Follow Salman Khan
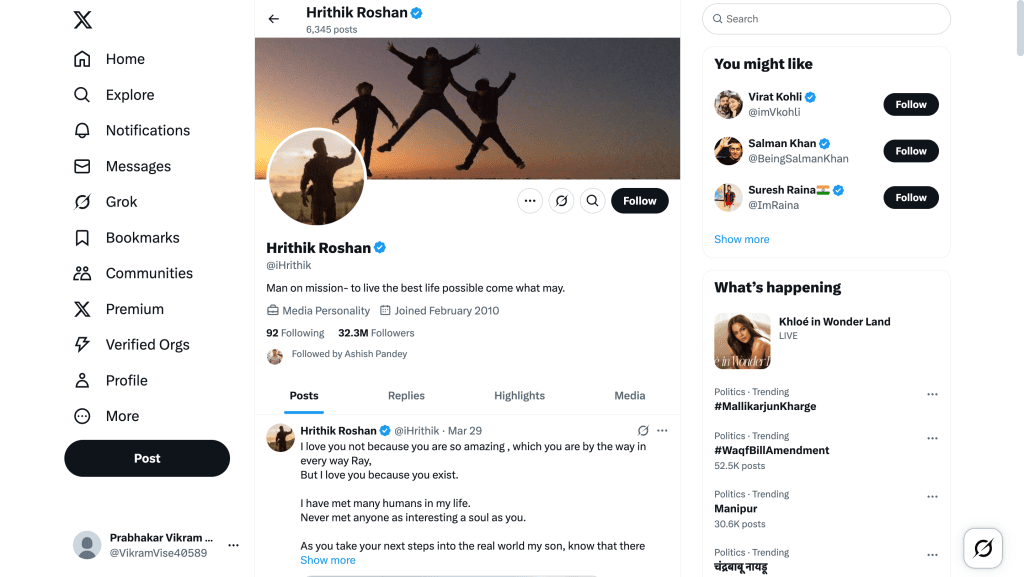 tap(910, 151)
